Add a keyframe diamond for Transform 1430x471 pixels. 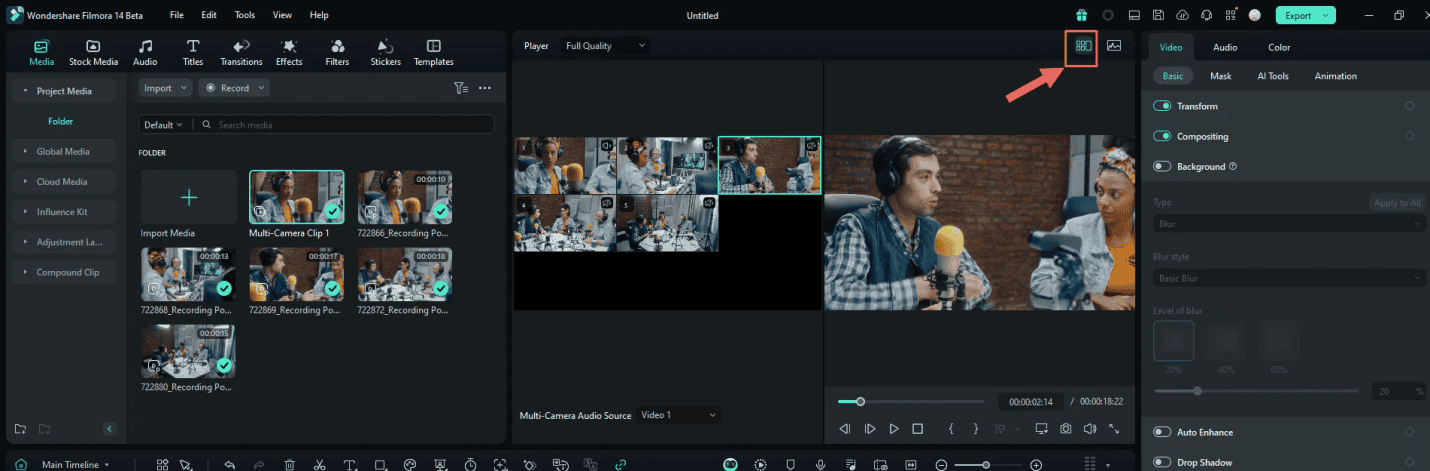coord(1410,106)
